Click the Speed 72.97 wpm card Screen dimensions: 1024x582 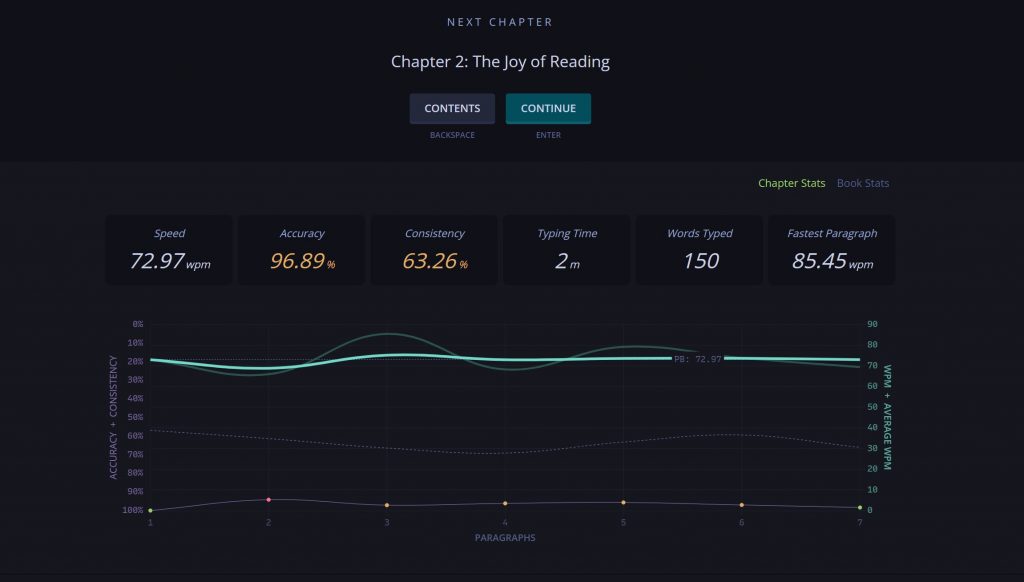(x=169, y=250)
